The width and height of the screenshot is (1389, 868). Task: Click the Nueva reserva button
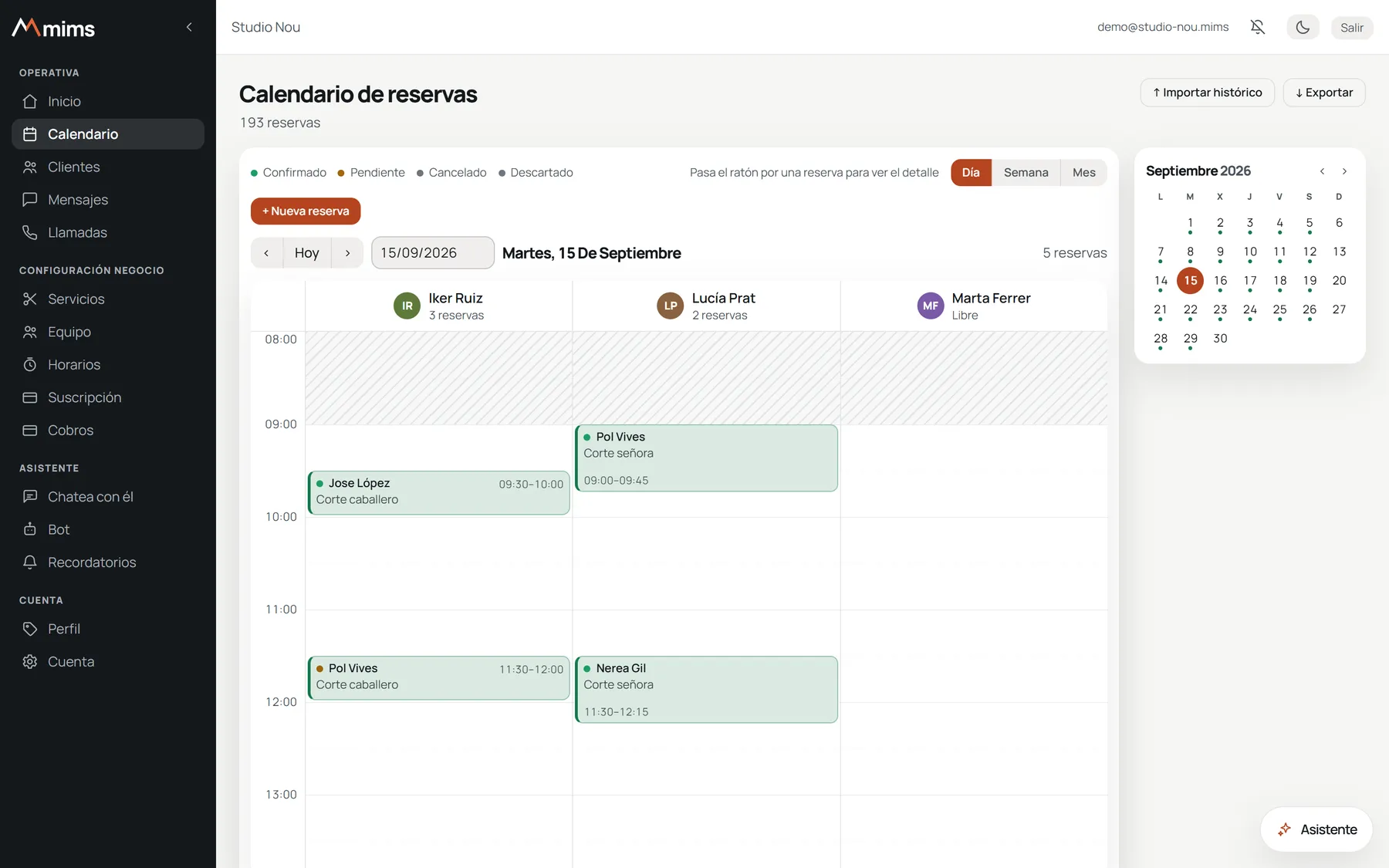coord(306,211)
